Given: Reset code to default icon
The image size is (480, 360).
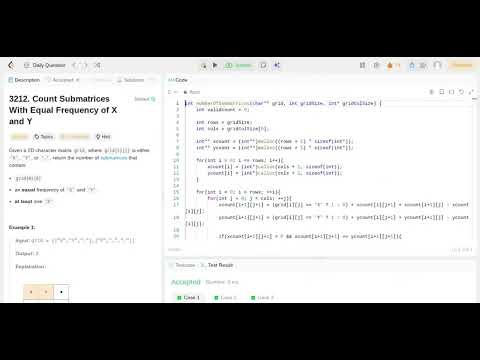Looking at the screenshot, I should point(461,92).
